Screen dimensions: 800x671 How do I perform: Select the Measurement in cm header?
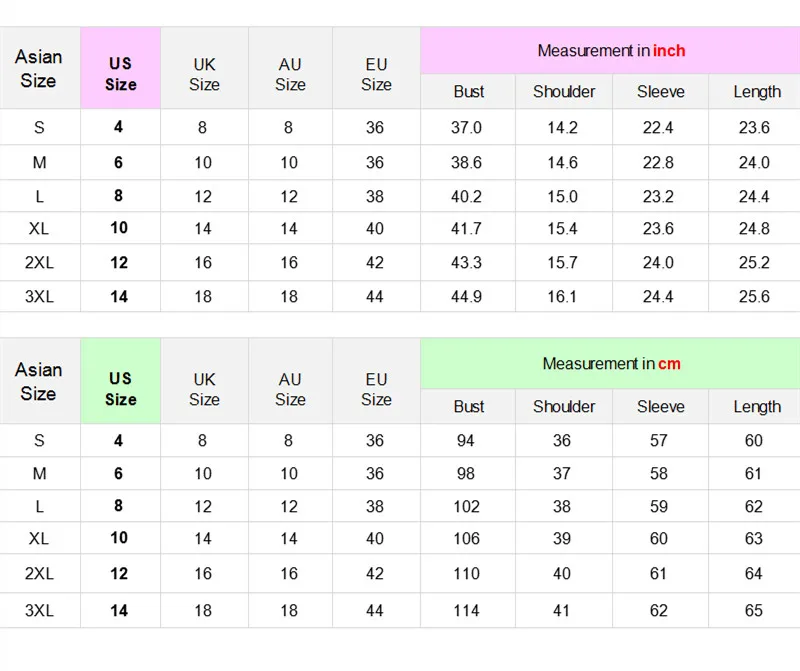611,364
